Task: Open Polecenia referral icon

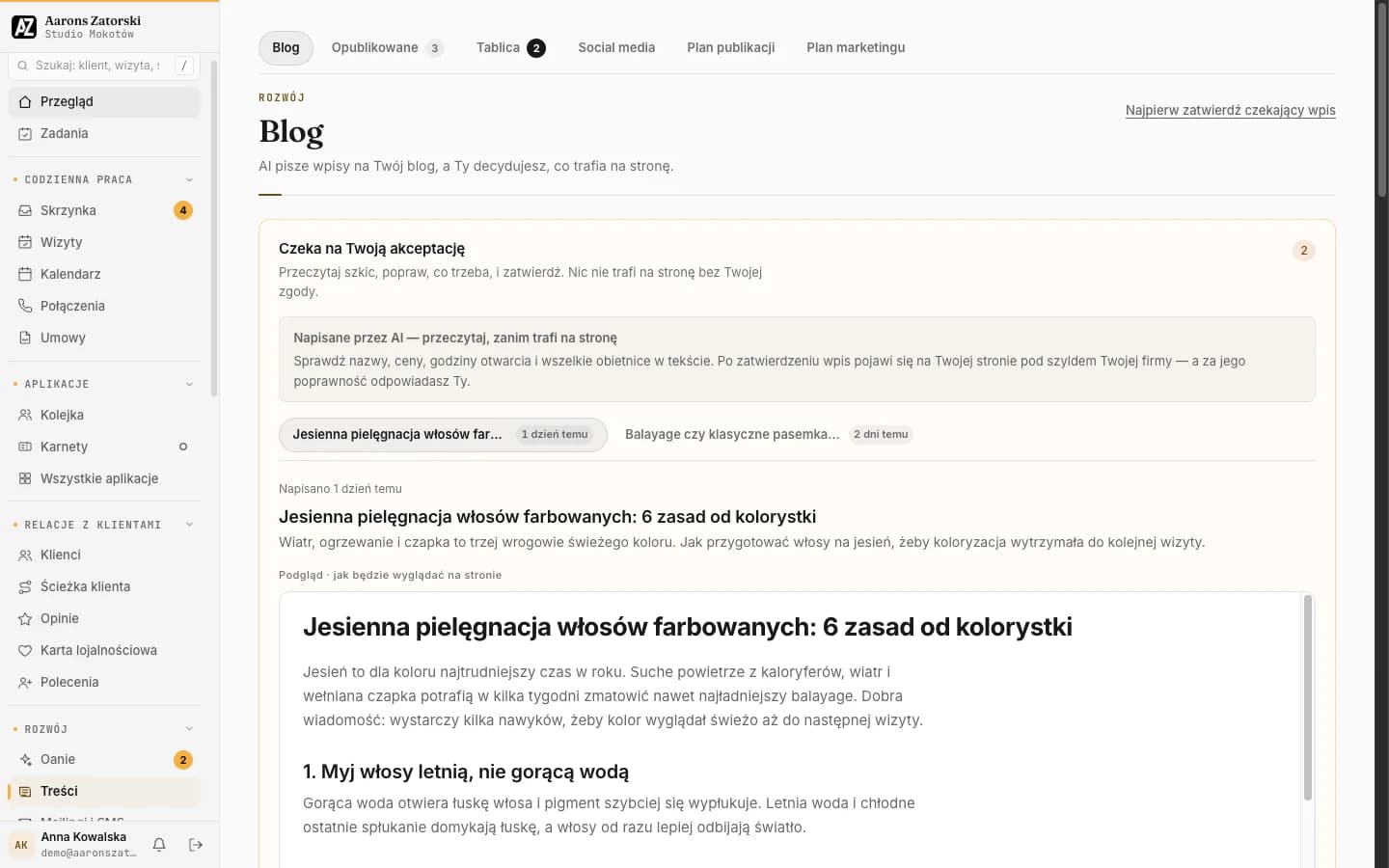Action: [x=25, y=682]
